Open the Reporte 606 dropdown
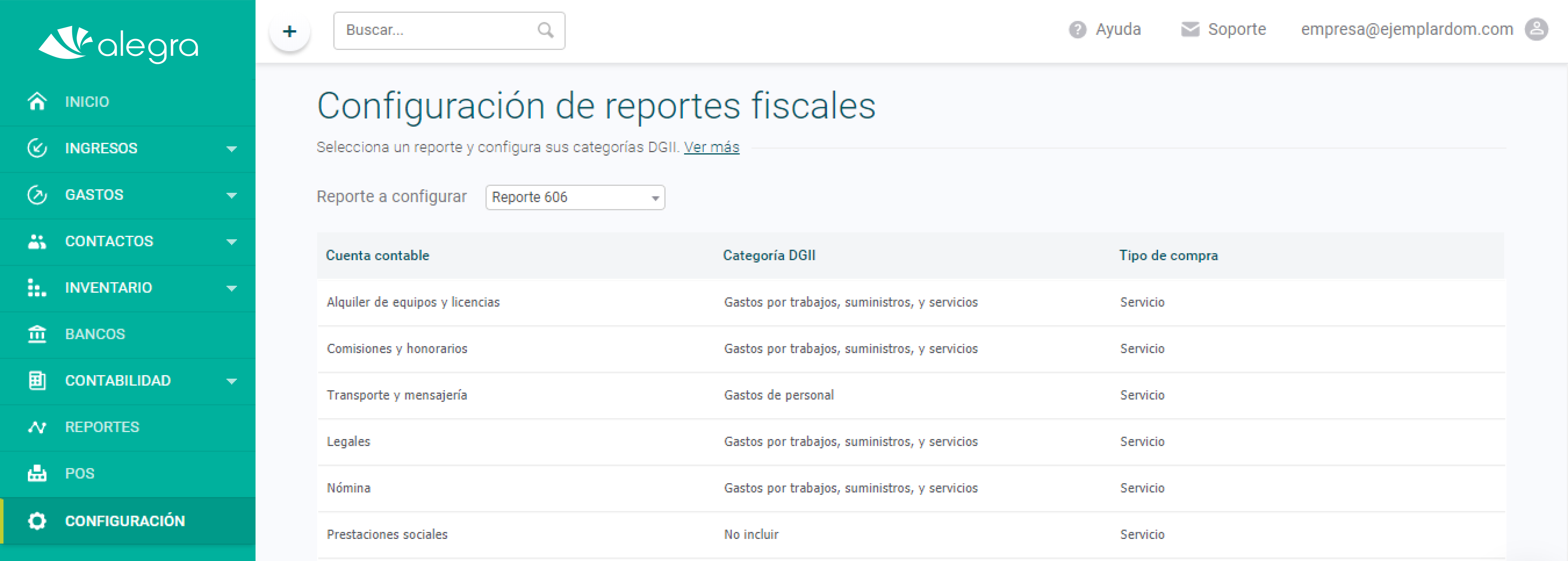Viewport: 1568px width, 561px height. (575, 197)
